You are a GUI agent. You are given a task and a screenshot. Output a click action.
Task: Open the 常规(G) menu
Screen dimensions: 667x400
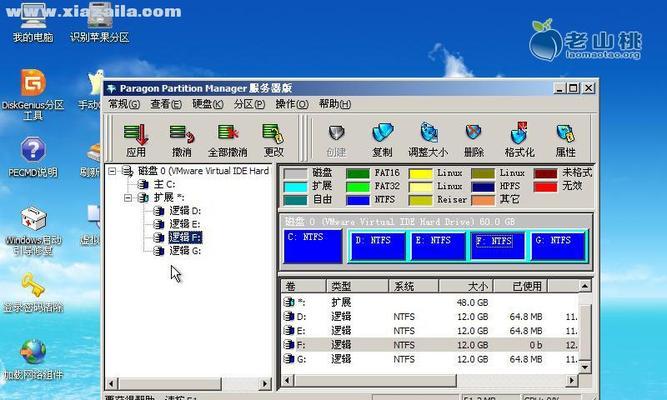coord(124,104)
